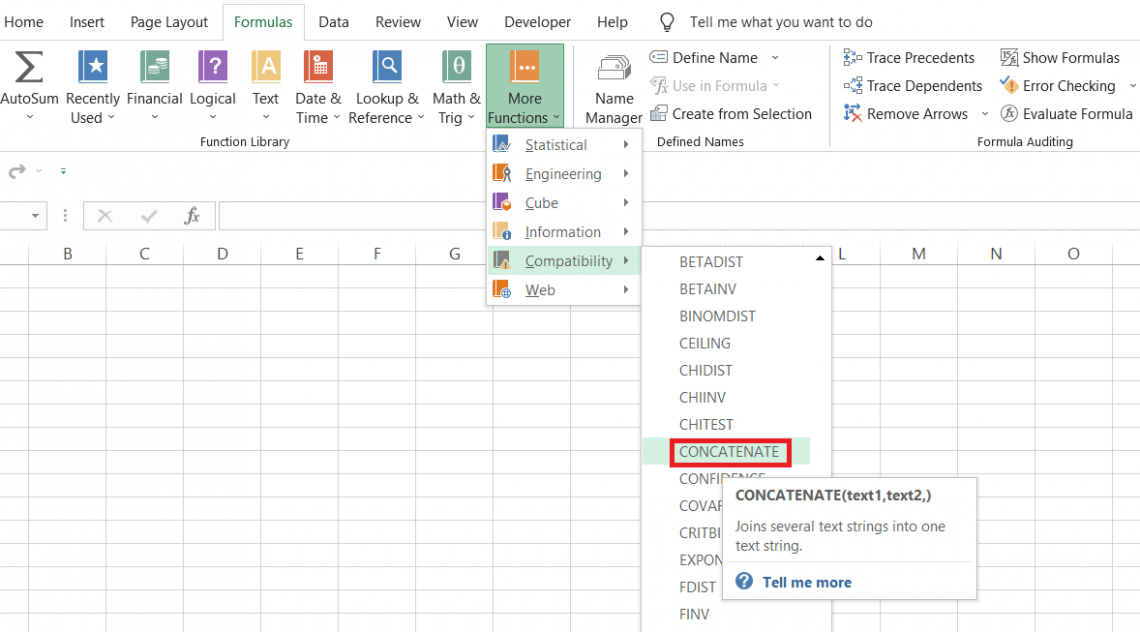
Task: Open the Recently Used dropdown
Action: tap(92, 86)
